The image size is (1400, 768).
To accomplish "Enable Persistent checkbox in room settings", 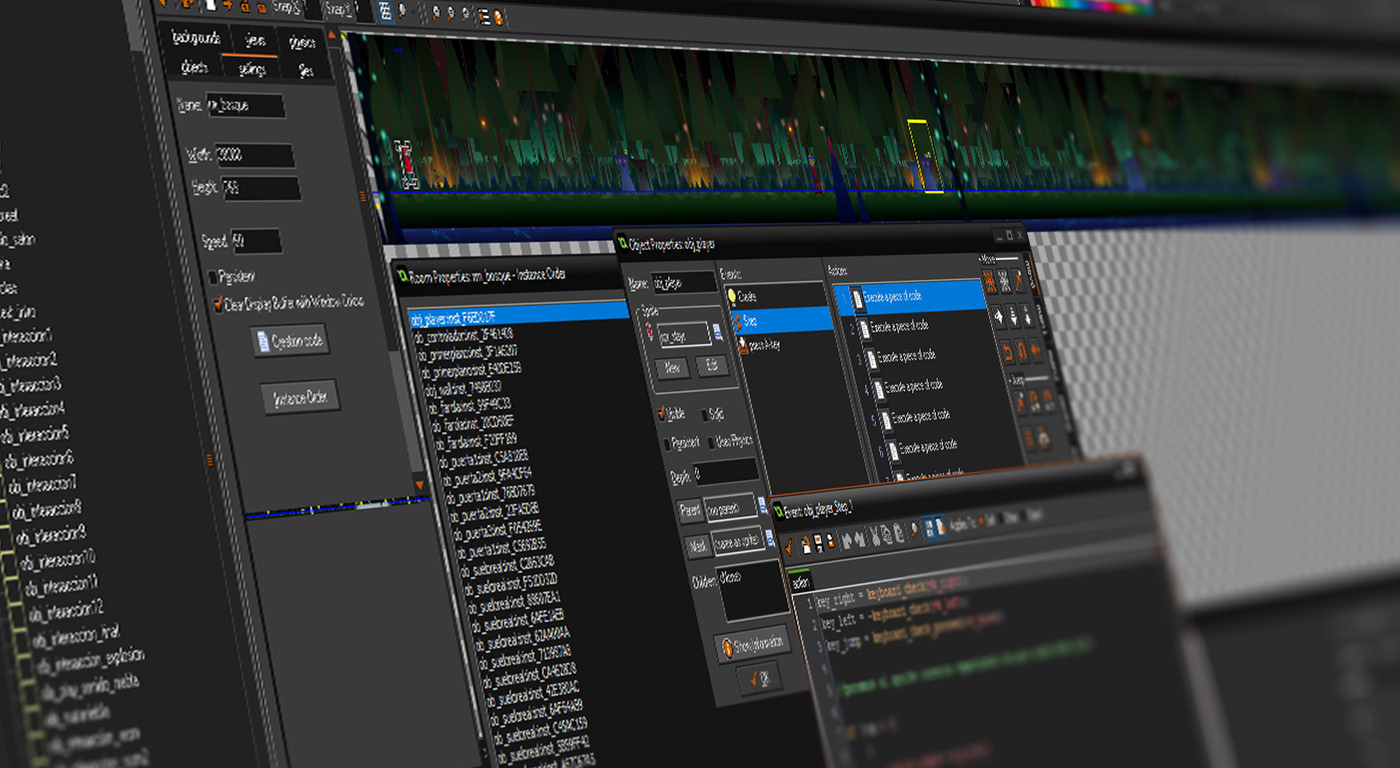I will click(x=212, y=277).
